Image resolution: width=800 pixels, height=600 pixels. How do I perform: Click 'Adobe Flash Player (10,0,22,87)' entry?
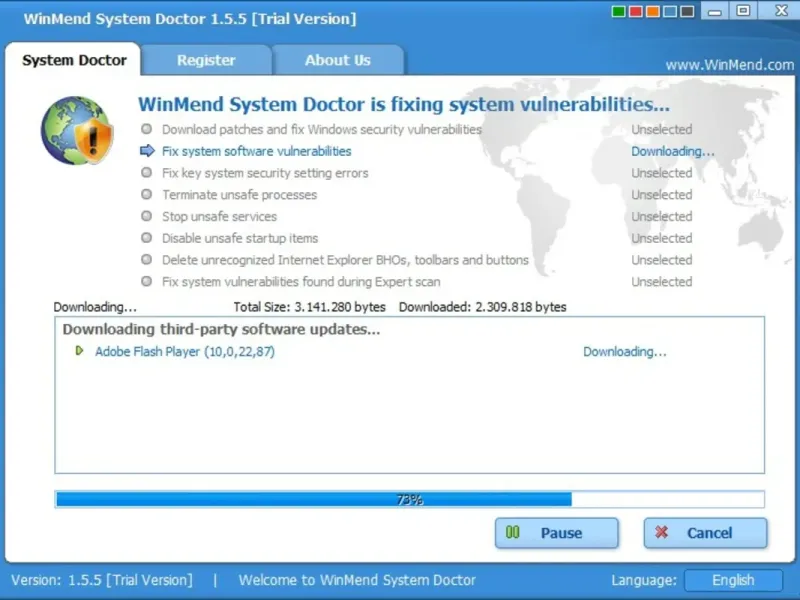(x=185, y=352)
